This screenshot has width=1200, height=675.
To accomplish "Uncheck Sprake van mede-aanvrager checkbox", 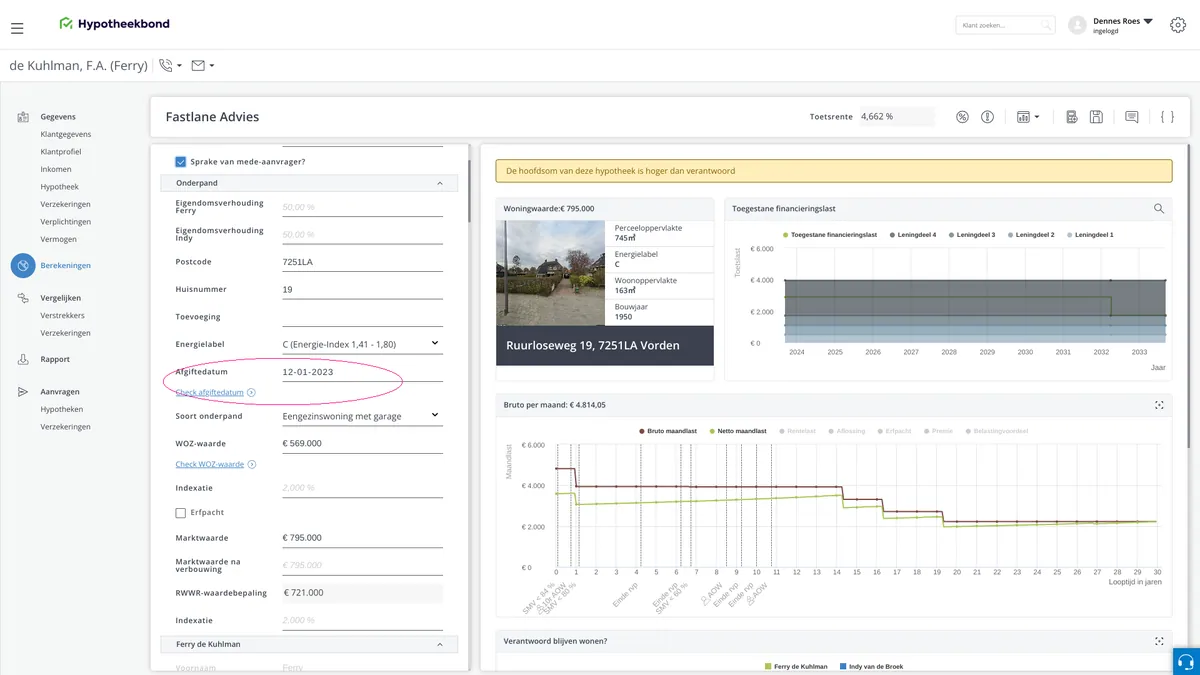I will (181, 161).
